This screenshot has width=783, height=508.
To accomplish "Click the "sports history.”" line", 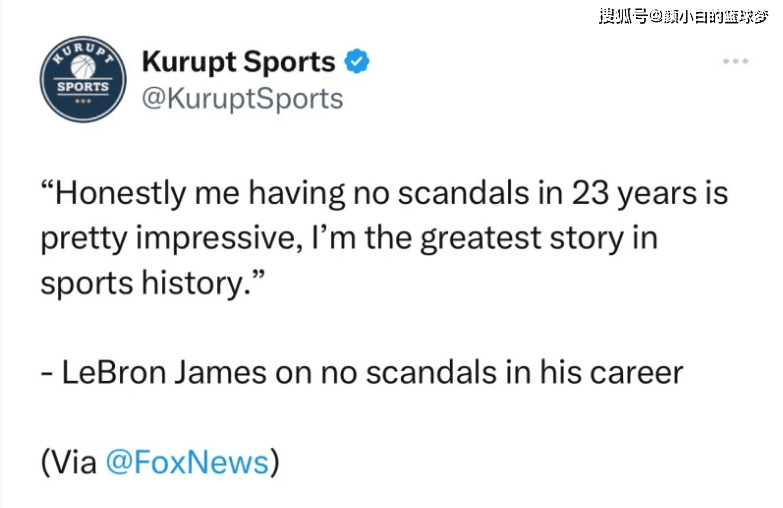I will (x=153, y=283).
